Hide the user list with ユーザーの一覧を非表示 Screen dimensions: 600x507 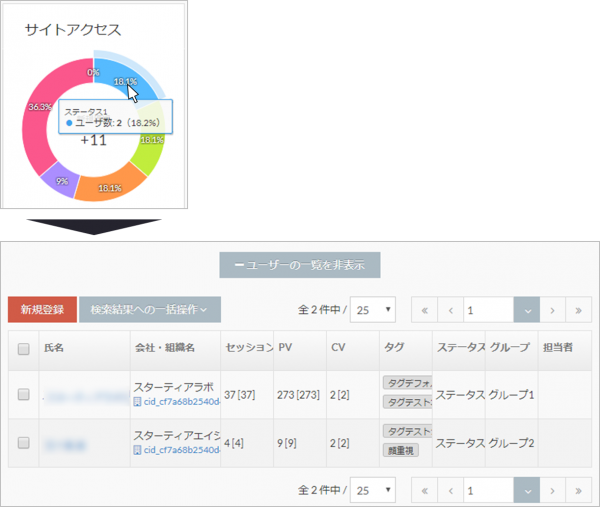[x=300, y=265]
